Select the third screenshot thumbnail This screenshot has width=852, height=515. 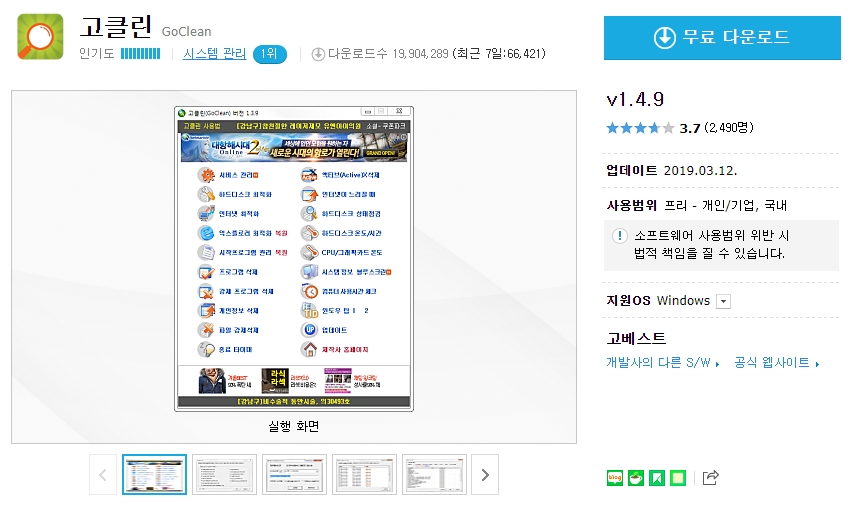[295, 475]
